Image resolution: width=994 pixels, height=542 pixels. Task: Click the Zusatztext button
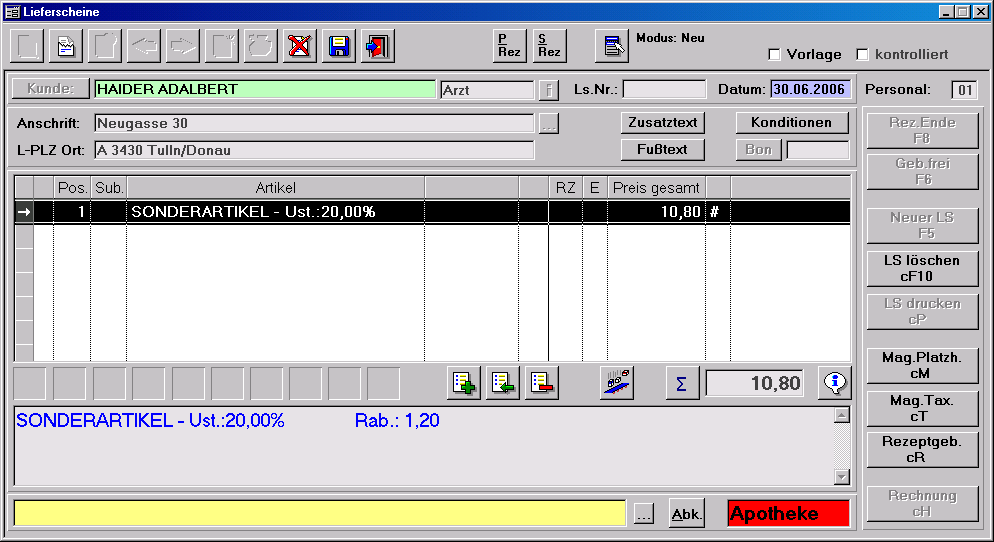tap(662, 123)
